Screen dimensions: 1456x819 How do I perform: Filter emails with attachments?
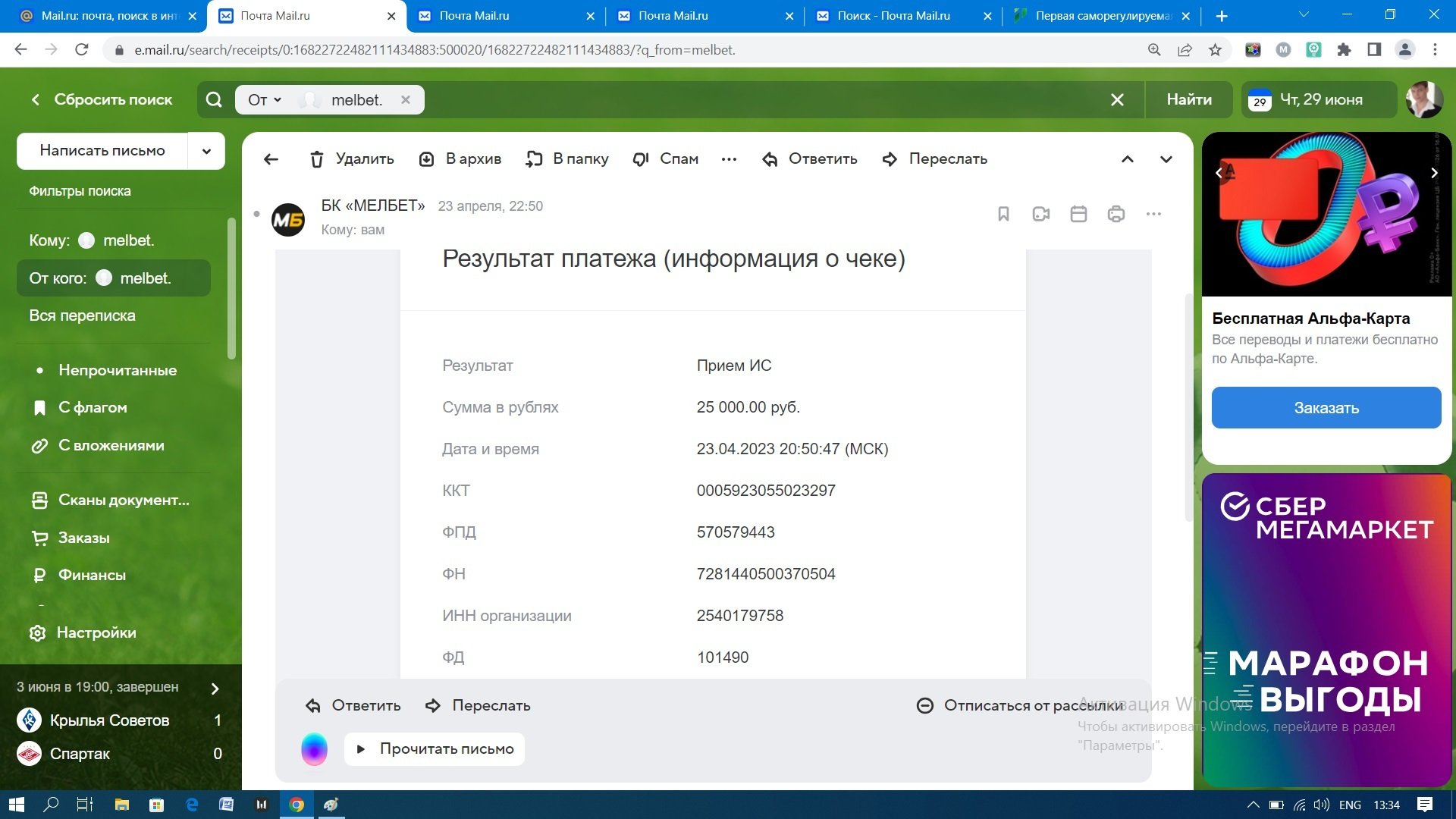(x=111, y=445)
